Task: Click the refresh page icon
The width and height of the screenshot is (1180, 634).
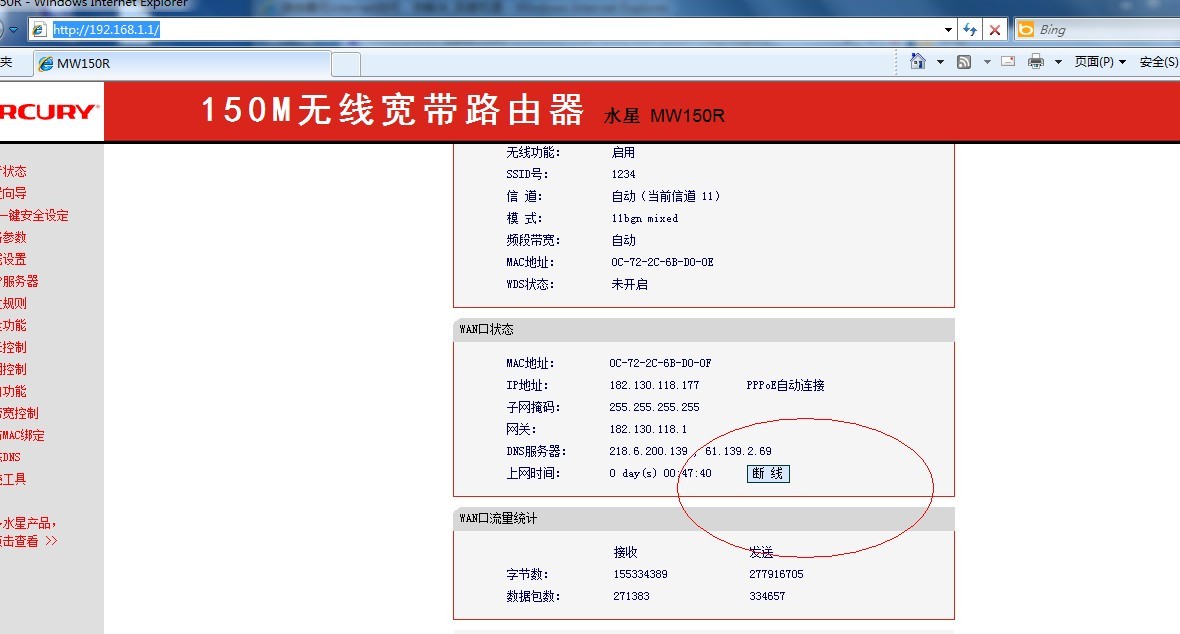Action: coord(970,30)
